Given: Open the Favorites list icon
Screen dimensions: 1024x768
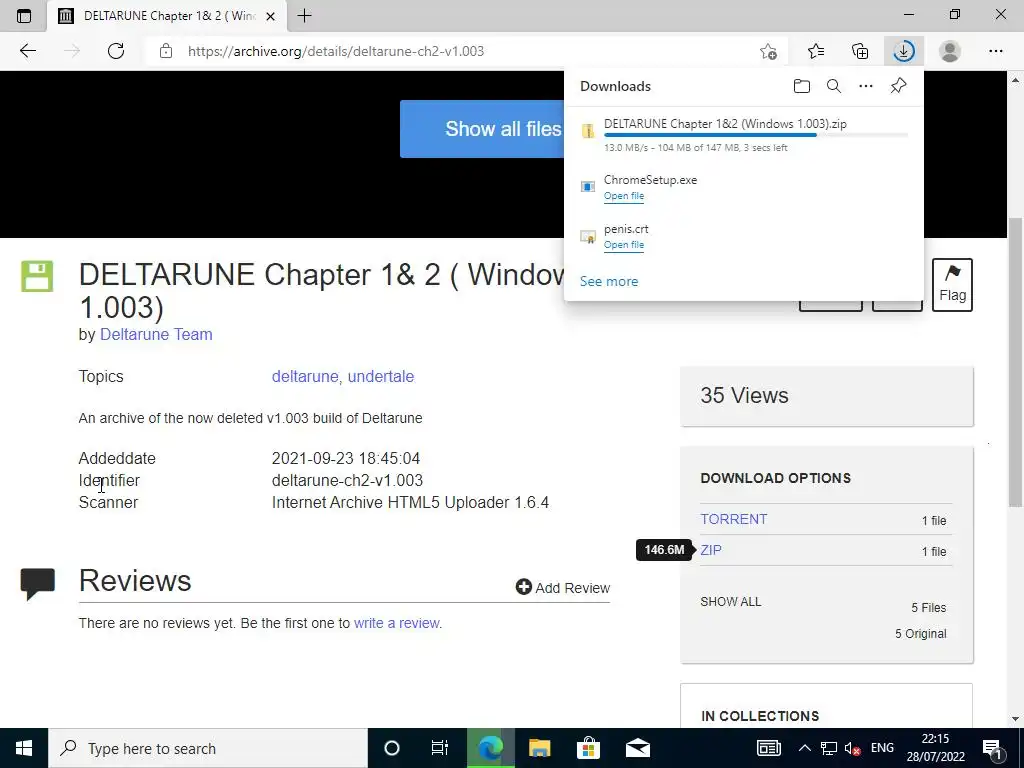Looking at the screenshot, I should 815,51.
